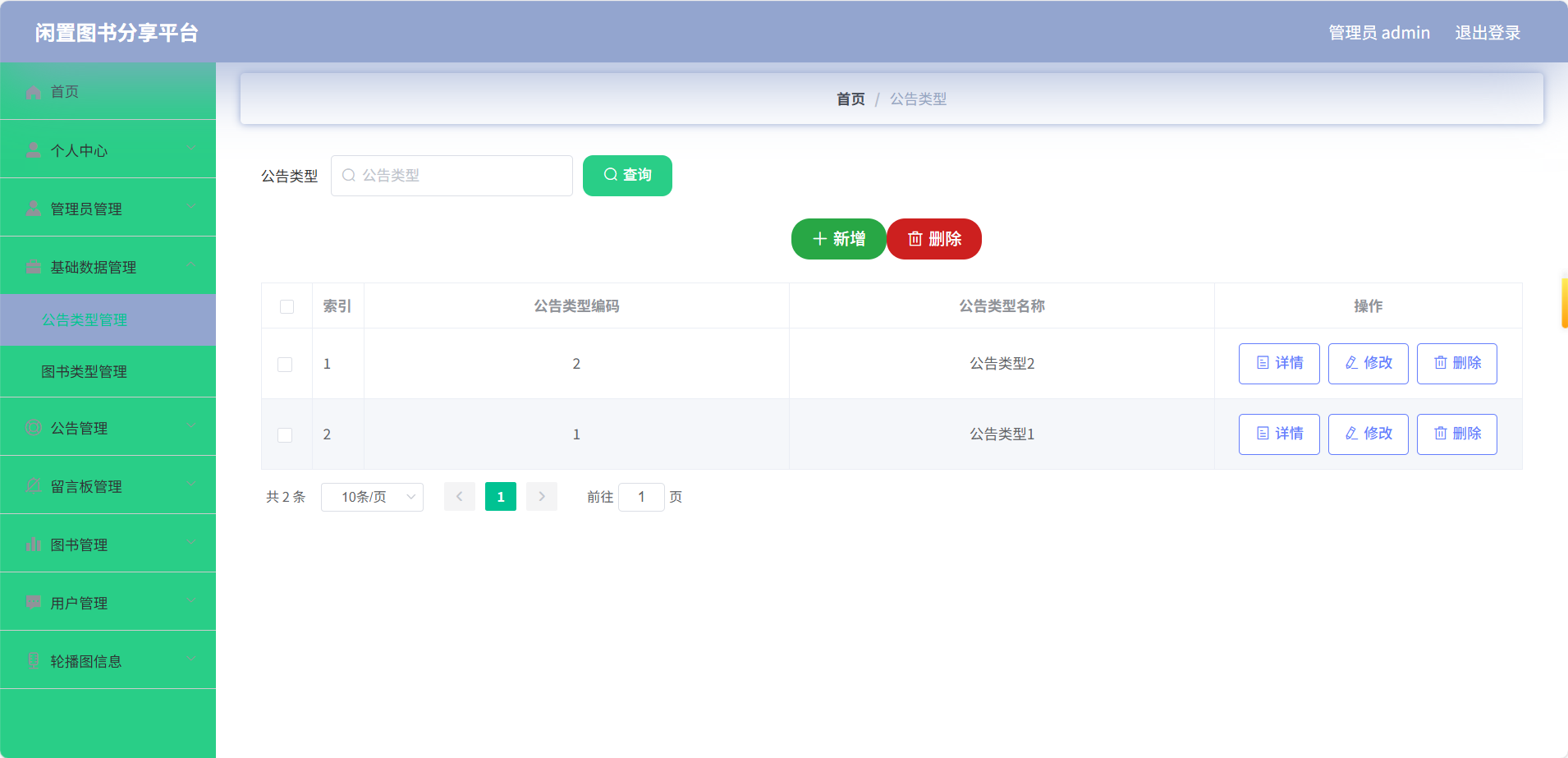The width and height of the screenshot is (1568, 758).
Task: Click the briefcase icon next to 基础数据管理
Action: point(33,267)
